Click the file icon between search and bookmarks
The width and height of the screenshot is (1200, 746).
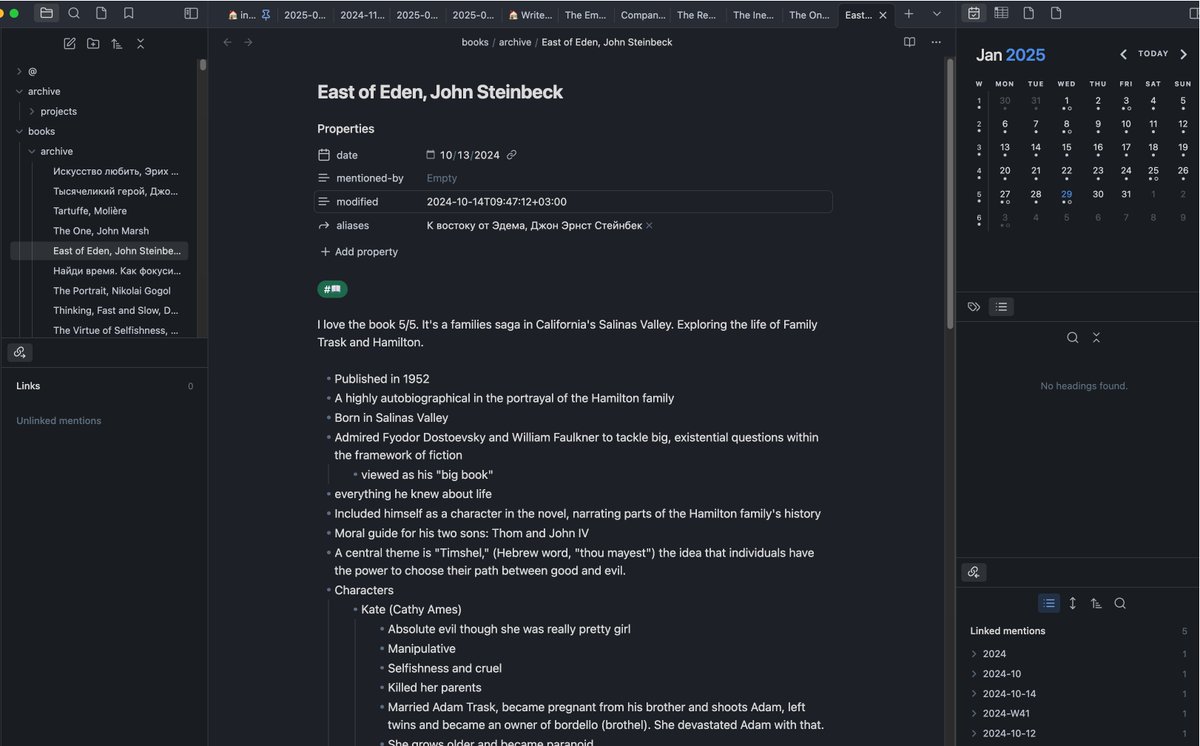coord(101,13)
